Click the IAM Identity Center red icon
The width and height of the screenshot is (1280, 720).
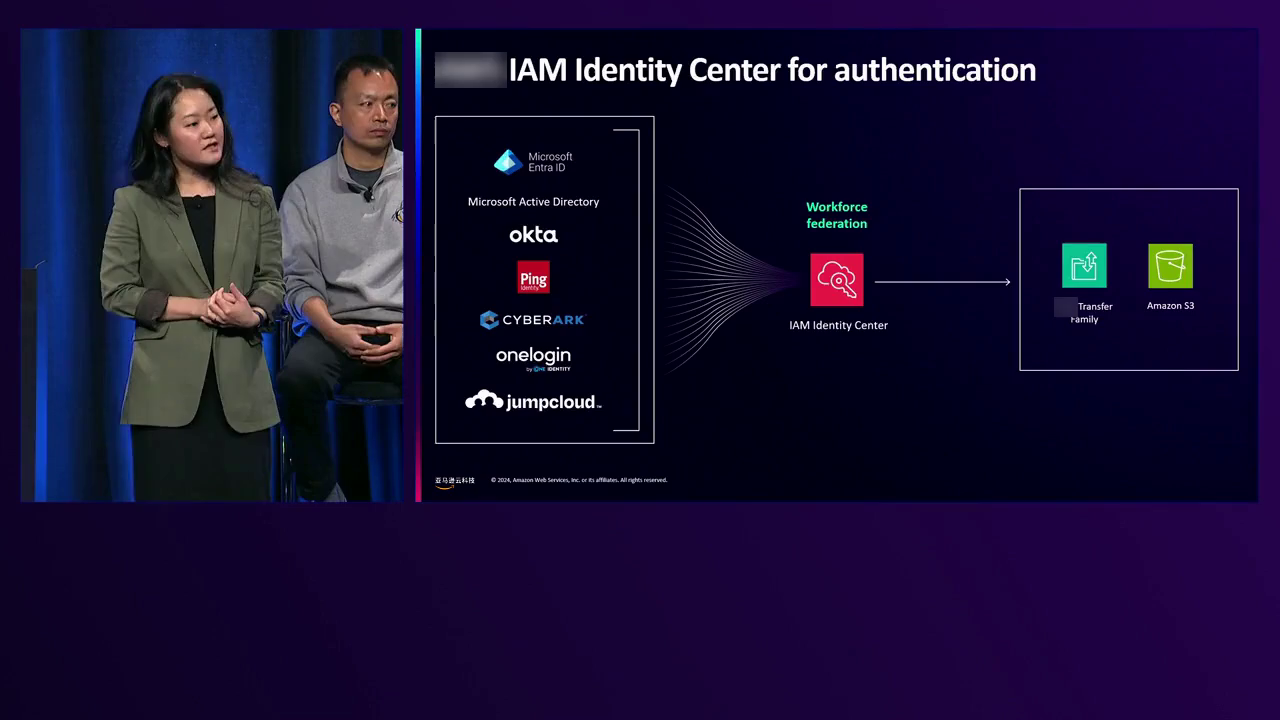point(837,280)
